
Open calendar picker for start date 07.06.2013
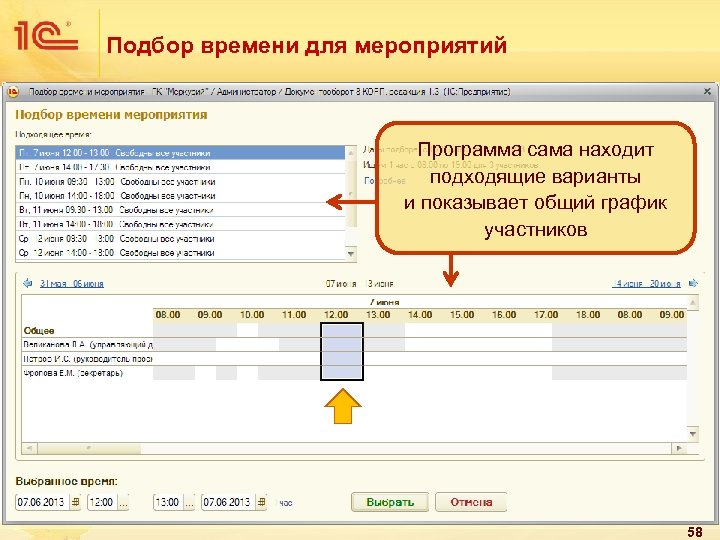click(x=76, y=502)
